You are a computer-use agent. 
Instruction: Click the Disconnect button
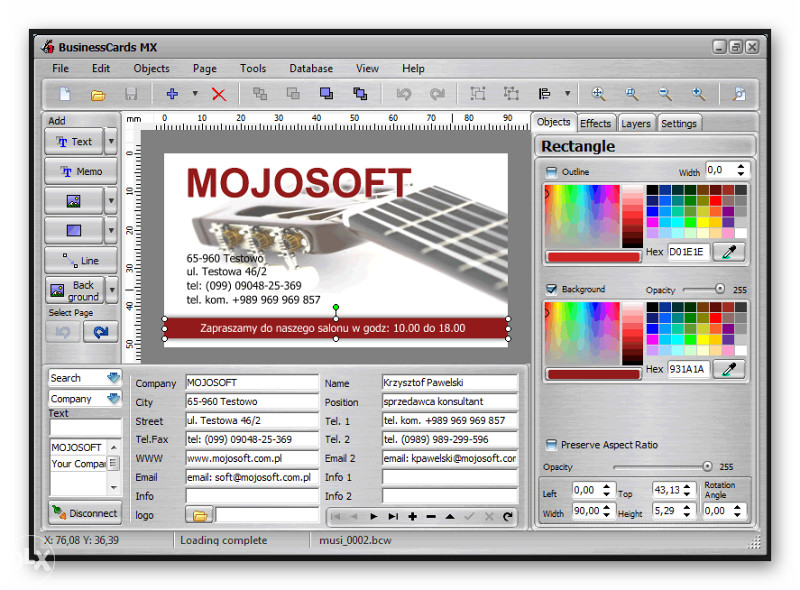tap(85, 513)
